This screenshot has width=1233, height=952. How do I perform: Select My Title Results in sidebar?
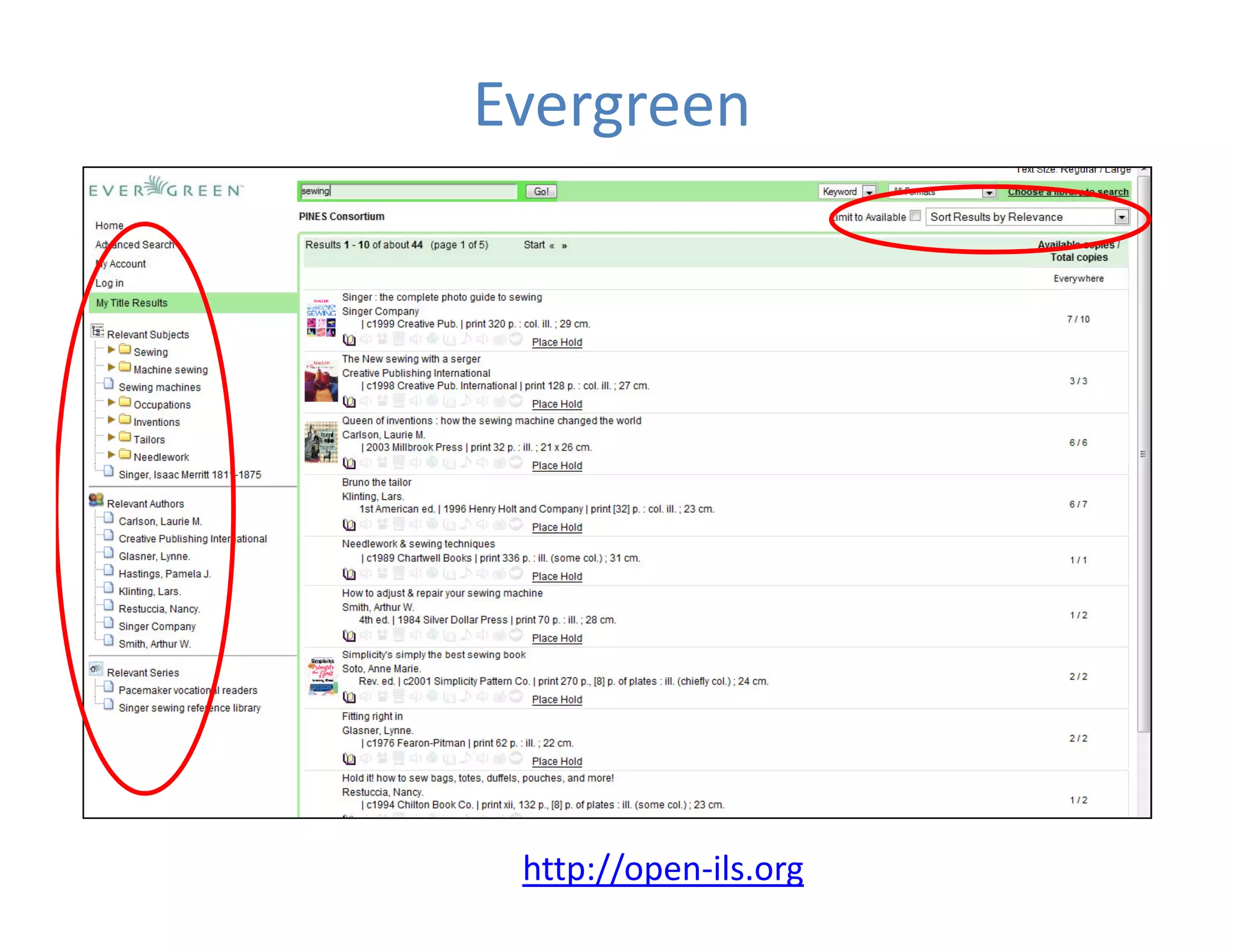tap(132, 303)
